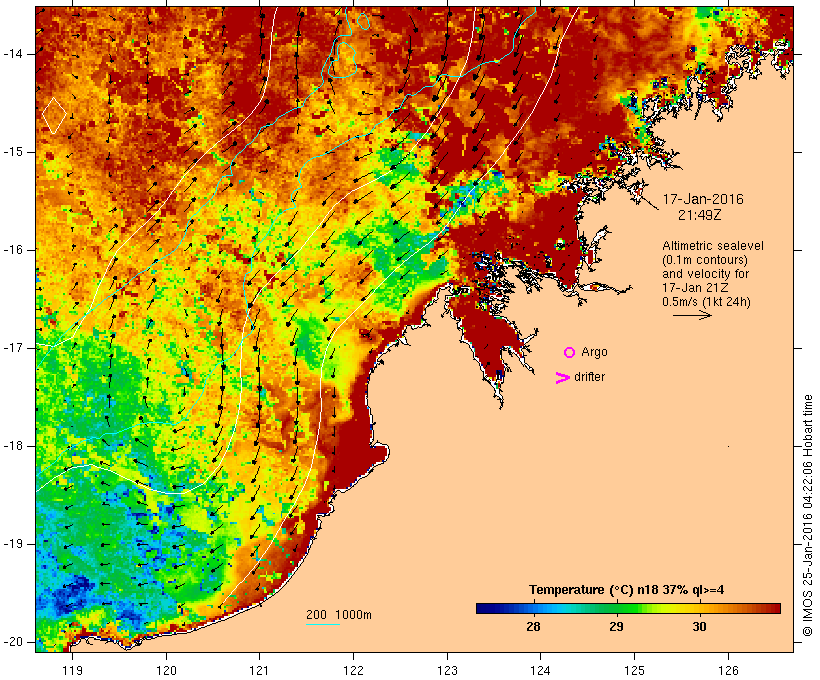Image resolution: width=820 pixels, height=680 pixels.
Task: Click the '28' color bar tick label
Action: tap(533, 627)
